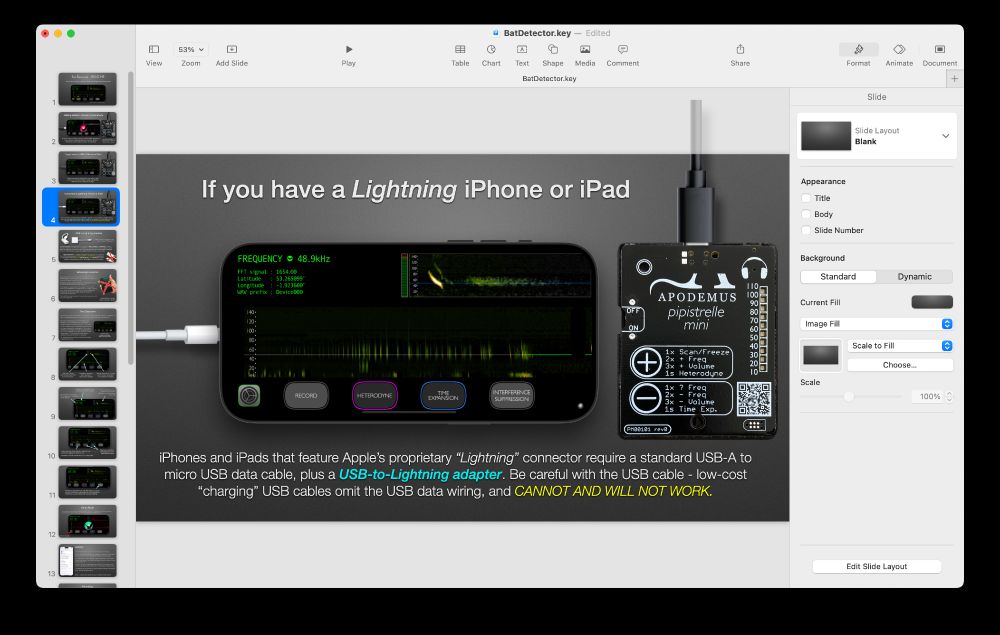Screen dimensions: 1000x635
Task: Click the 'CANNOT AND WILL NOT WORK.' yellow text
Action: (x=614, y=491)
